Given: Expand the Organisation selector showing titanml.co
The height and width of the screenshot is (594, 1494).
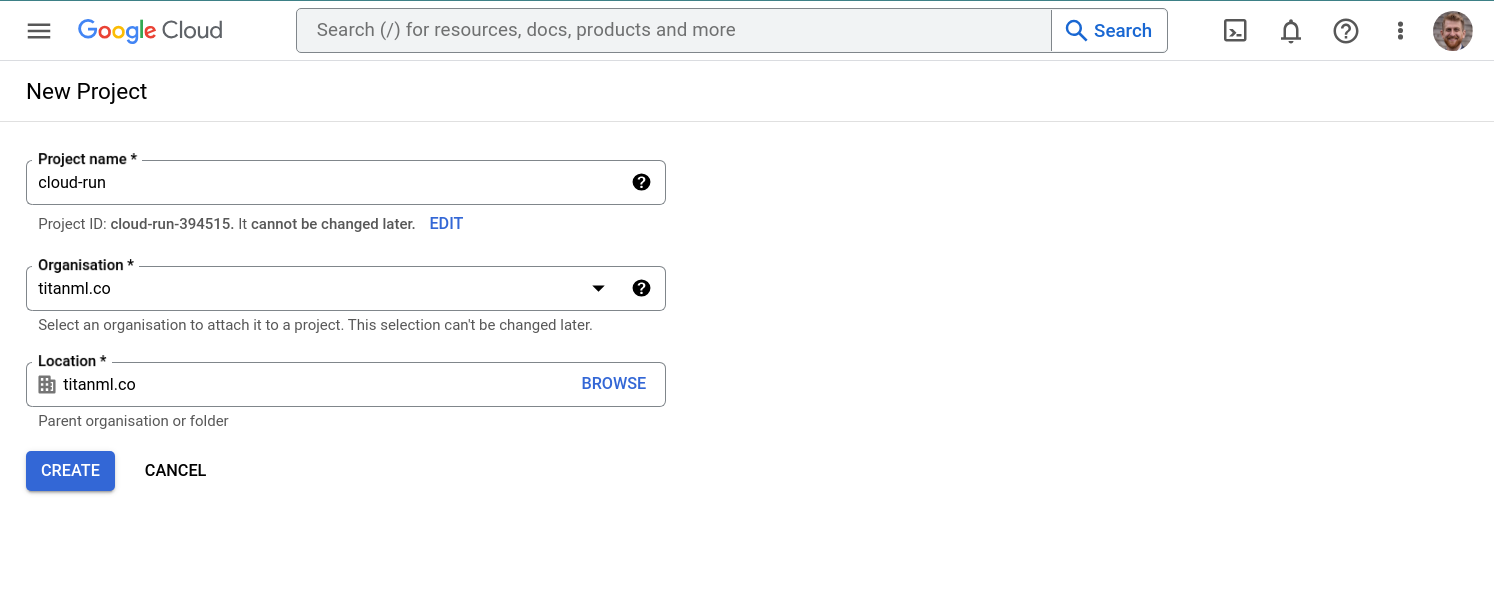Looking at the screenshot, I should [x=598, y=288].
